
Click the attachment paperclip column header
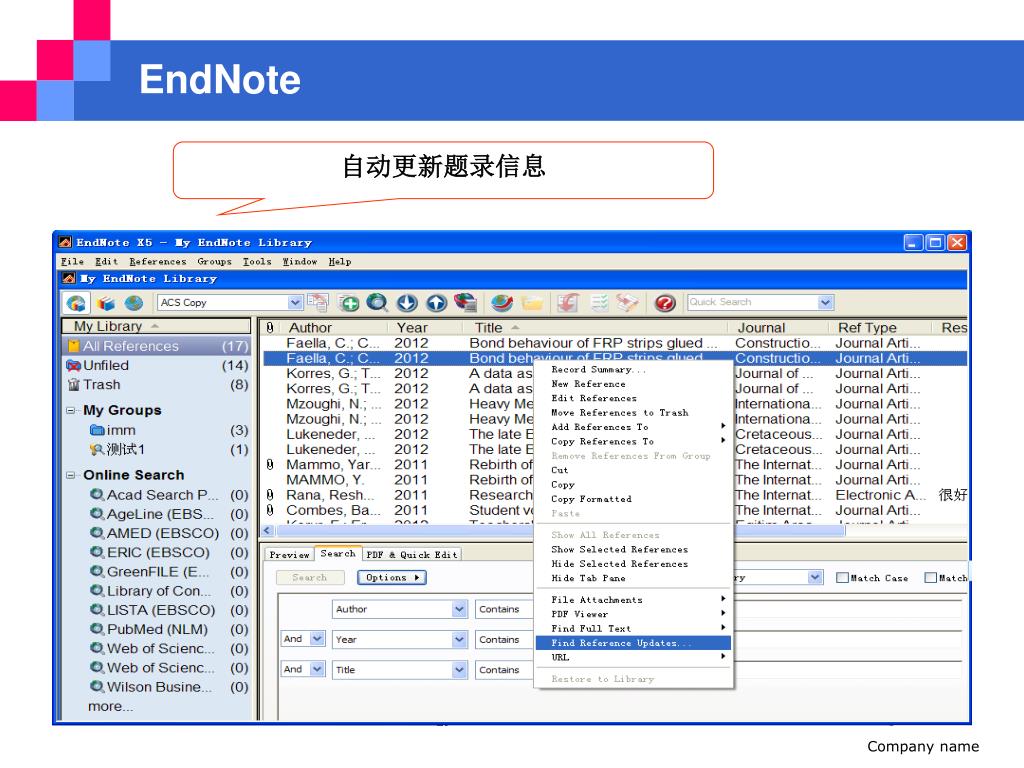tap(270, 328)
